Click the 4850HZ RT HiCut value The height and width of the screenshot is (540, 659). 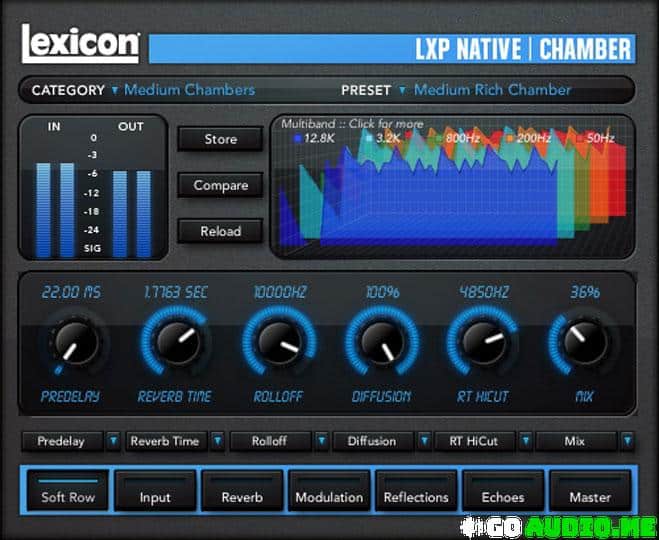[x=484, y=292]
